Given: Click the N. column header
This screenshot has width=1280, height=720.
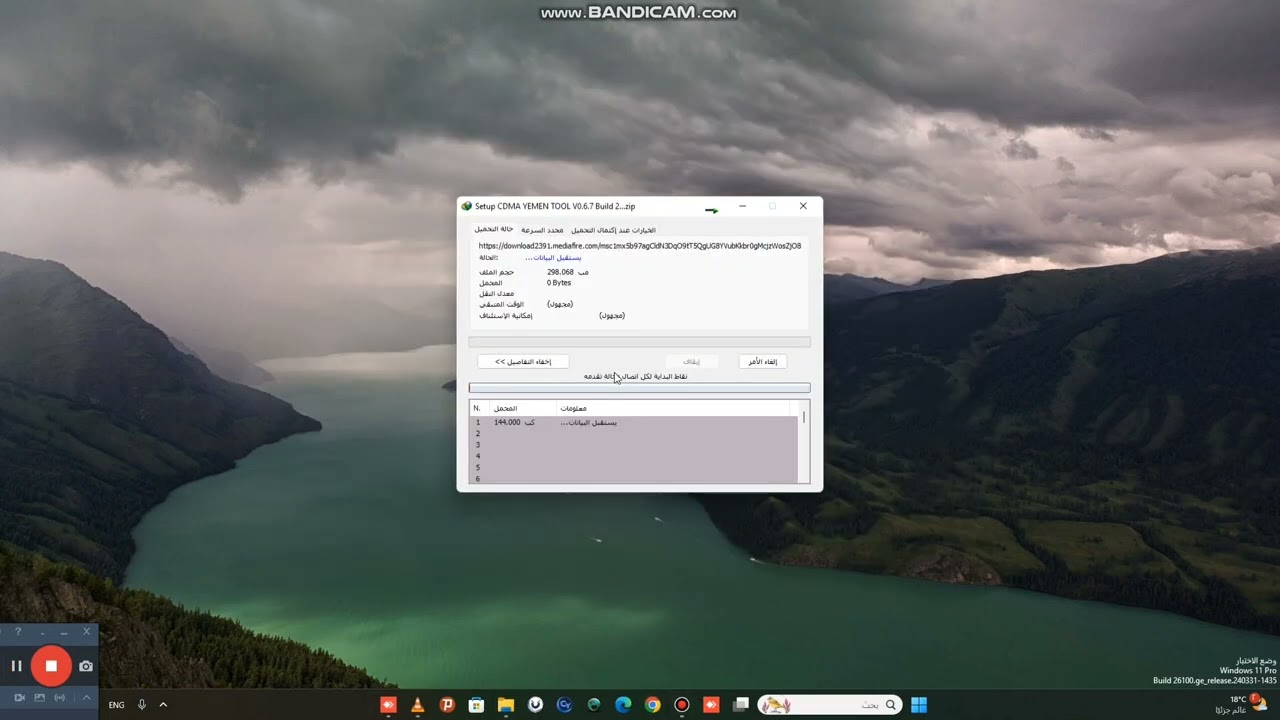Looking at the screenshot, I should point(477,408).
